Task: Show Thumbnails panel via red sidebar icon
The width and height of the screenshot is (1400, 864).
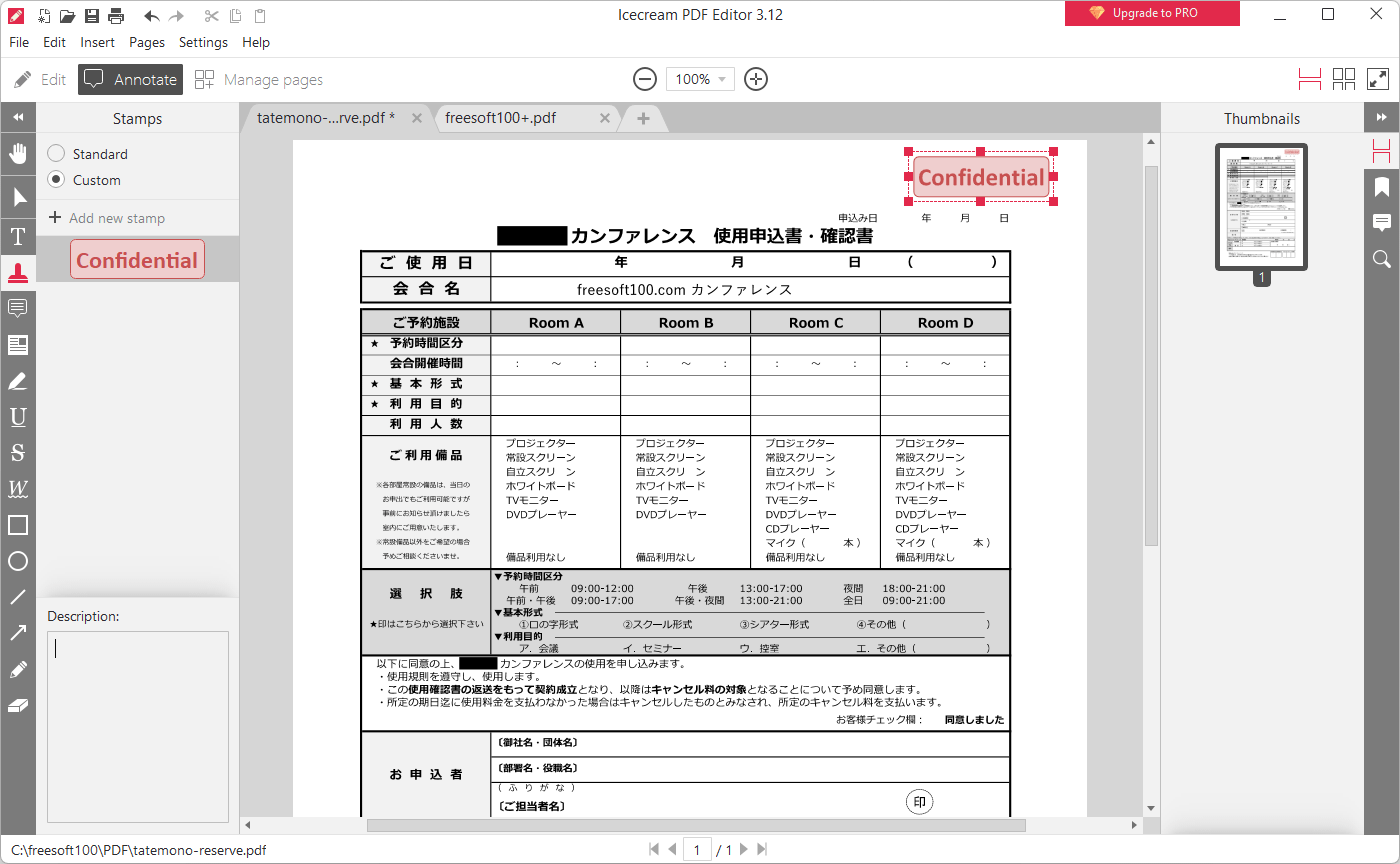Action: (1382, 151)
